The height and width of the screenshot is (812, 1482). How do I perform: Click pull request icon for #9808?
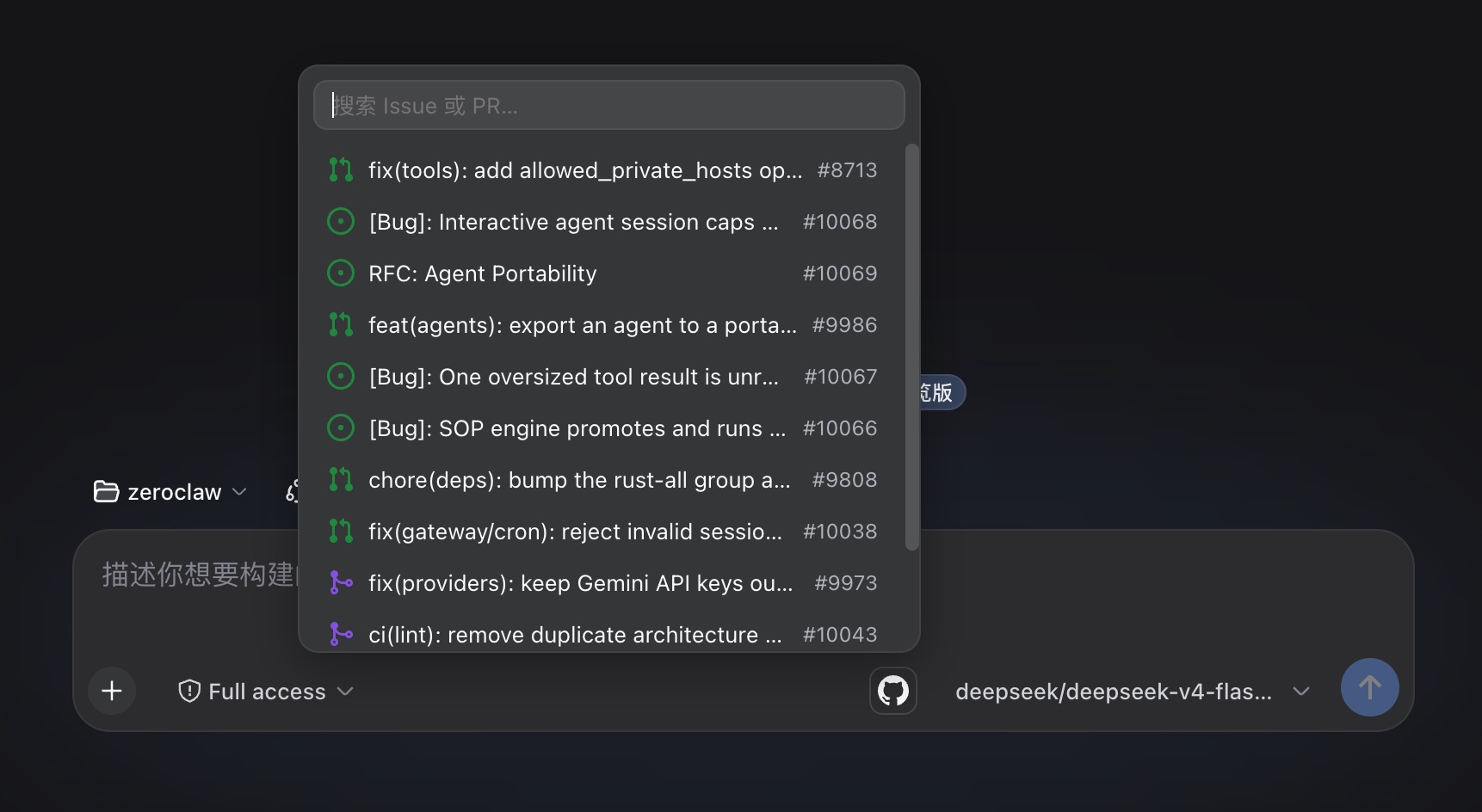click(x=341, y=480)
